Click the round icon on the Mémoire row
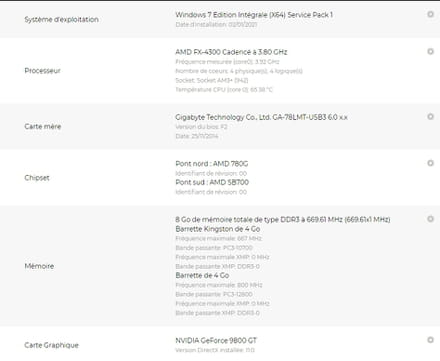The width and height of the screenshot is (440, 361). [430, 219]
